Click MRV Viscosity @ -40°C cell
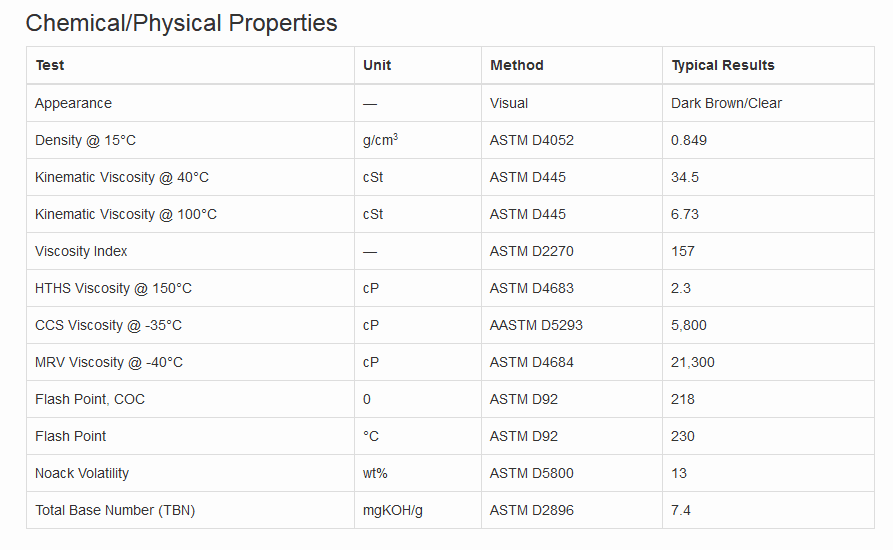 pyautogui.click(x=109, y=362)
